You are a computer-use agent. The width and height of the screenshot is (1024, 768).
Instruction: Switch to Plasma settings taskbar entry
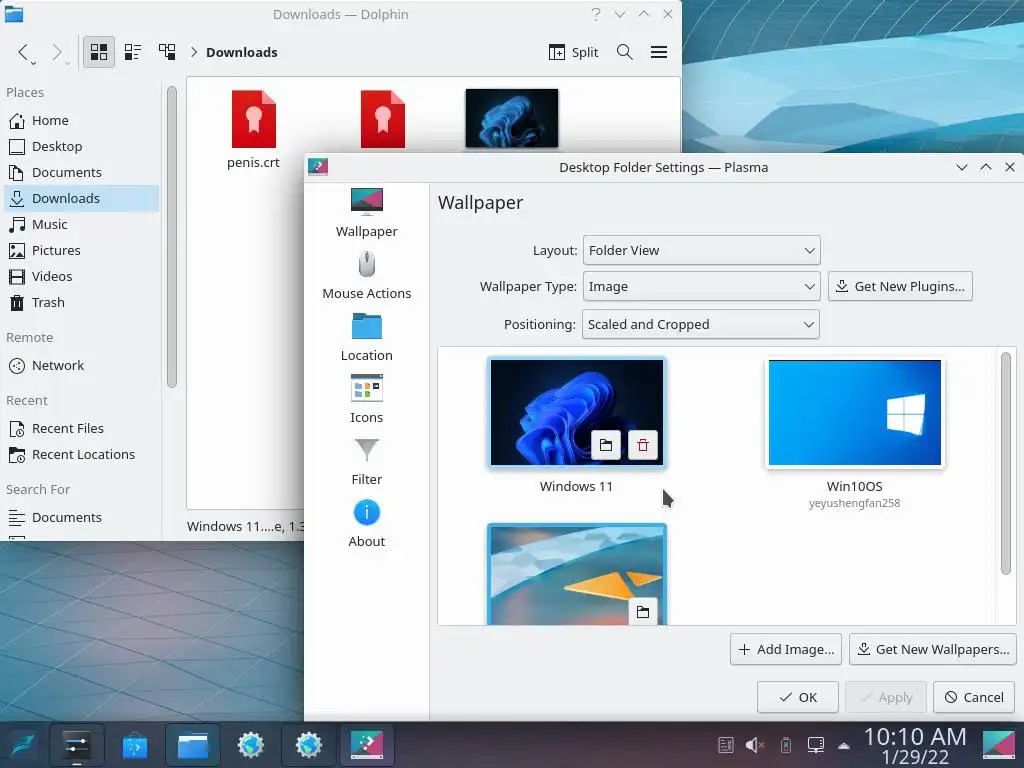367,745
